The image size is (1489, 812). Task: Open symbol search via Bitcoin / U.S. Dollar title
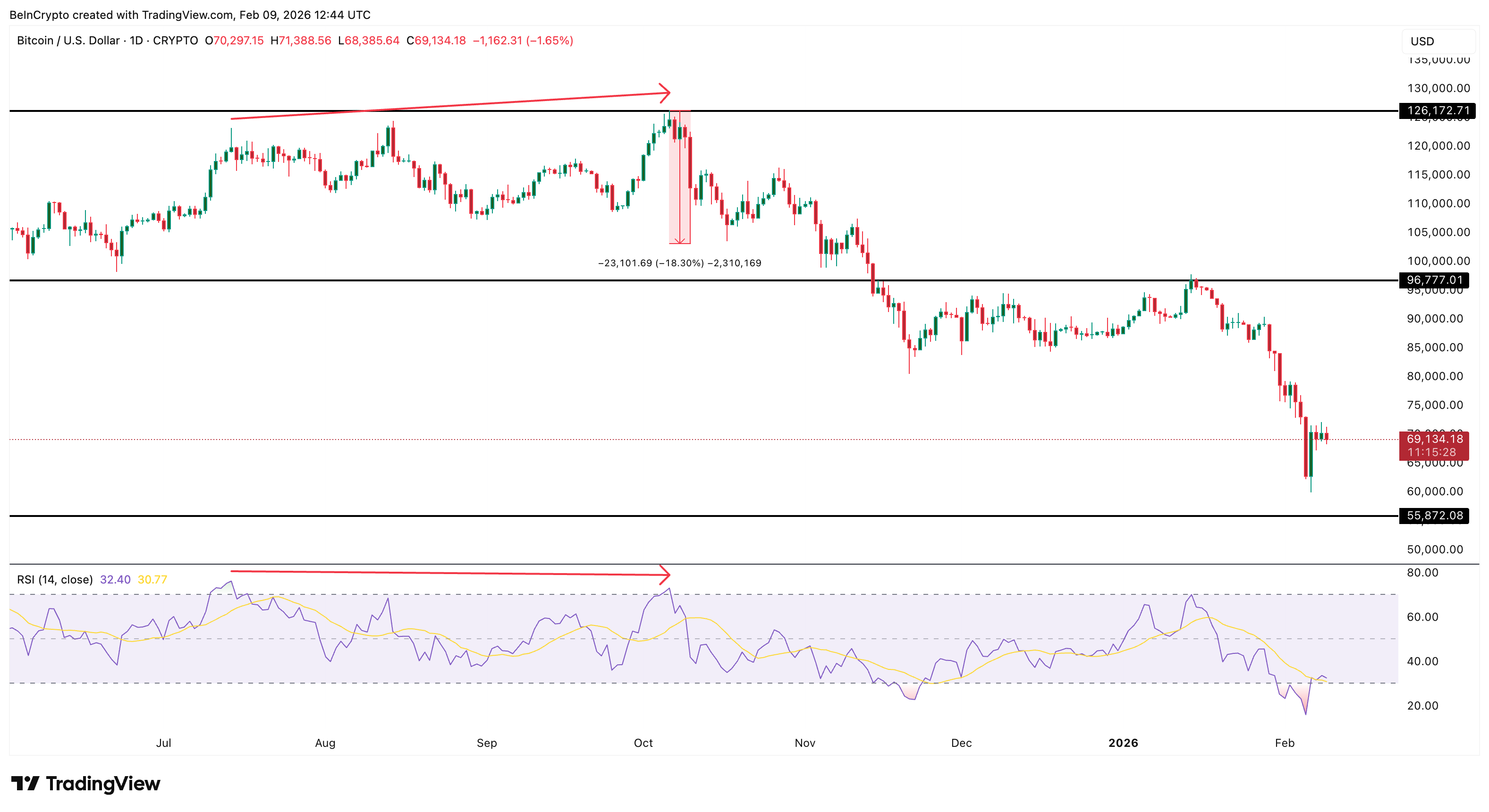point(69,41)
